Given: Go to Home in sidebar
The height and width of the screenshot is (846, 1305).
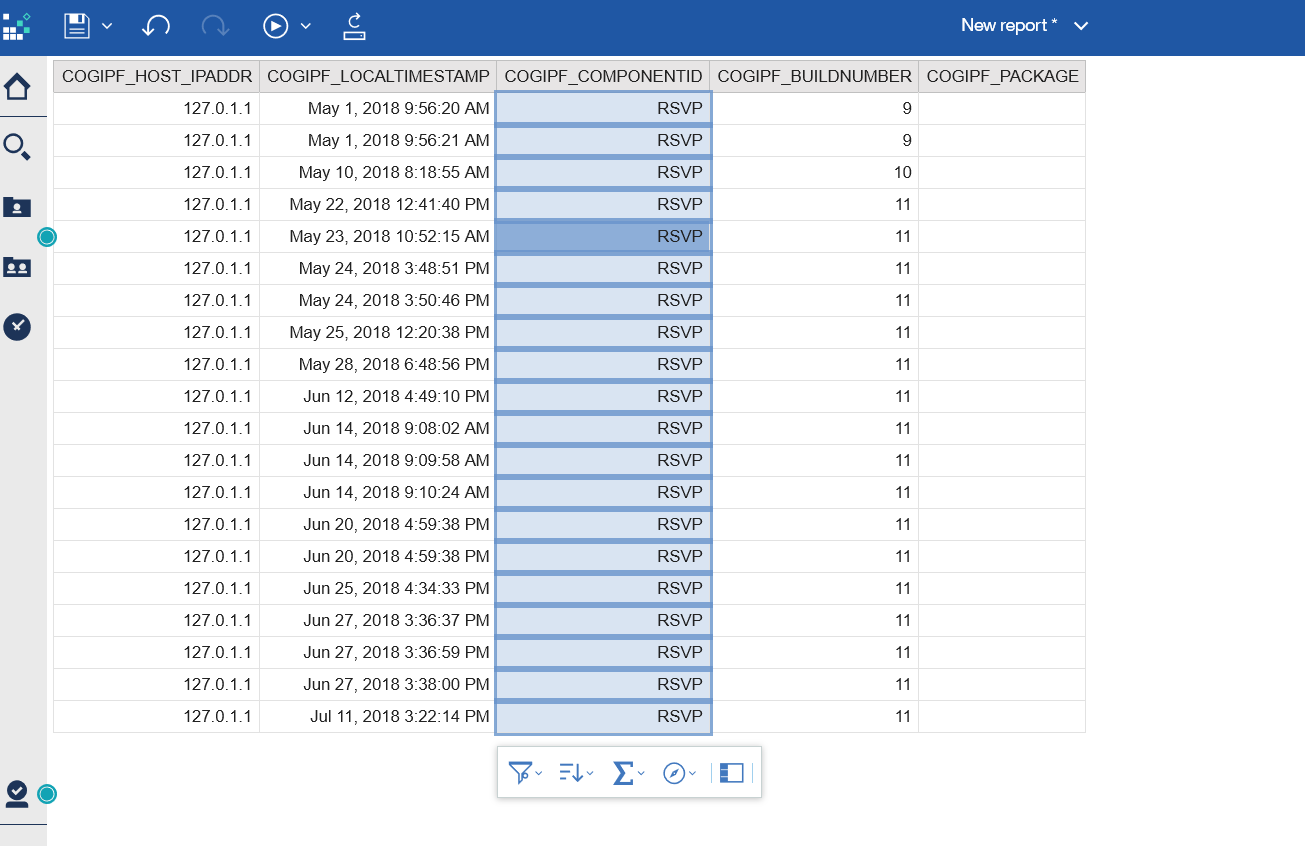Looking at the screenshot, I should (x=17, y=88).
